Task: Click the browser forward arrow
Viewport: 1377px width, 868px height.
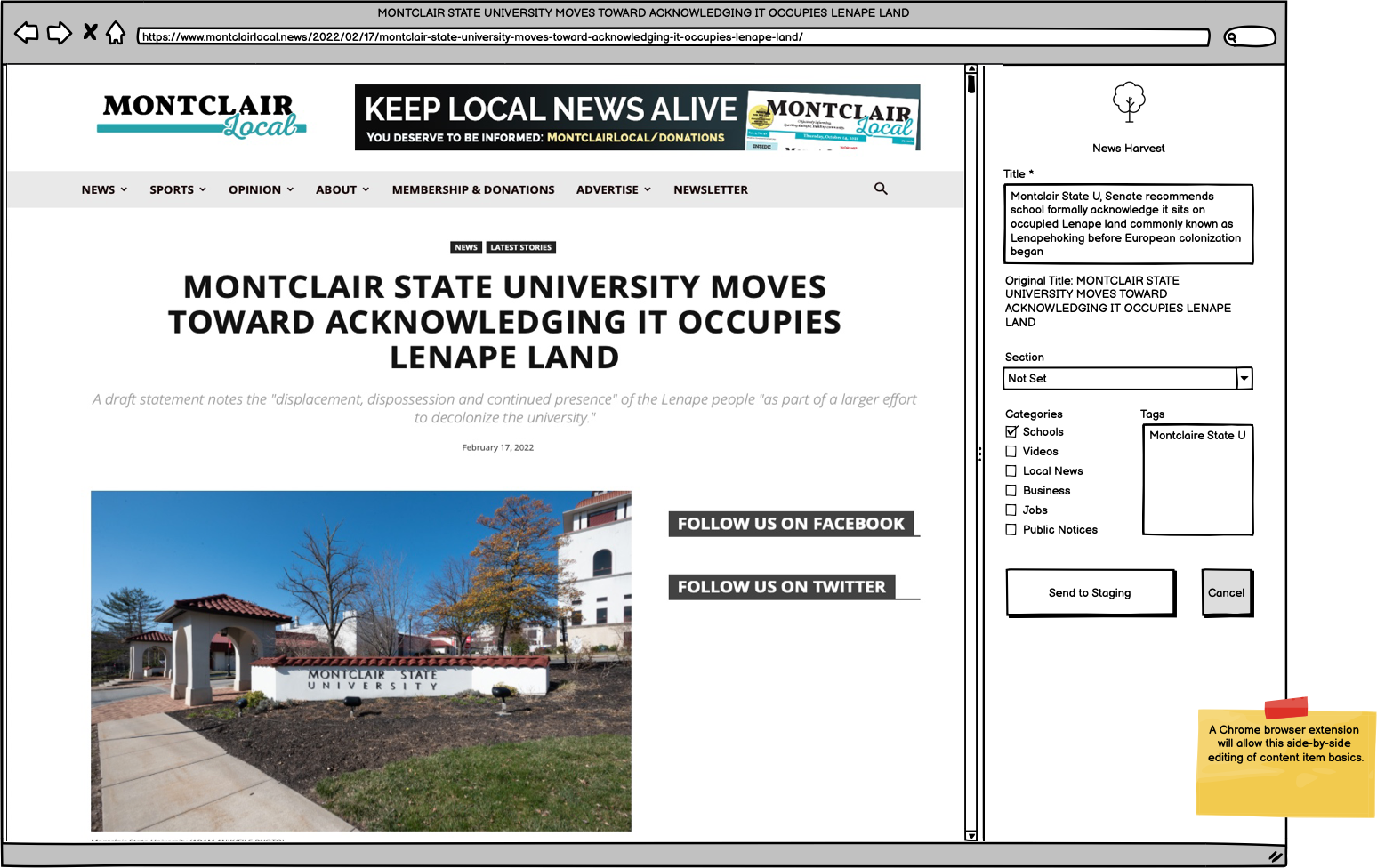Action: click(59, 34)
